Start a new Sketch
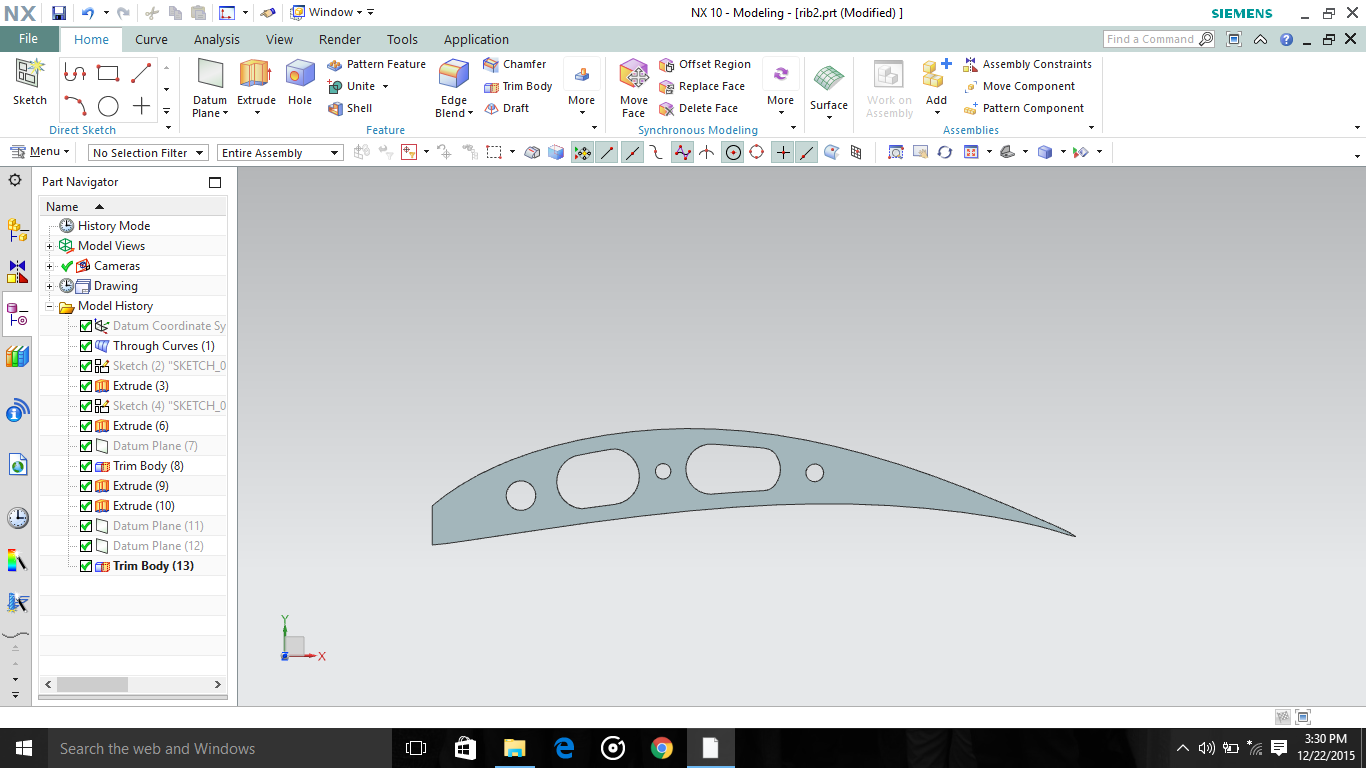1366x768 pixels. click(29, 82)
